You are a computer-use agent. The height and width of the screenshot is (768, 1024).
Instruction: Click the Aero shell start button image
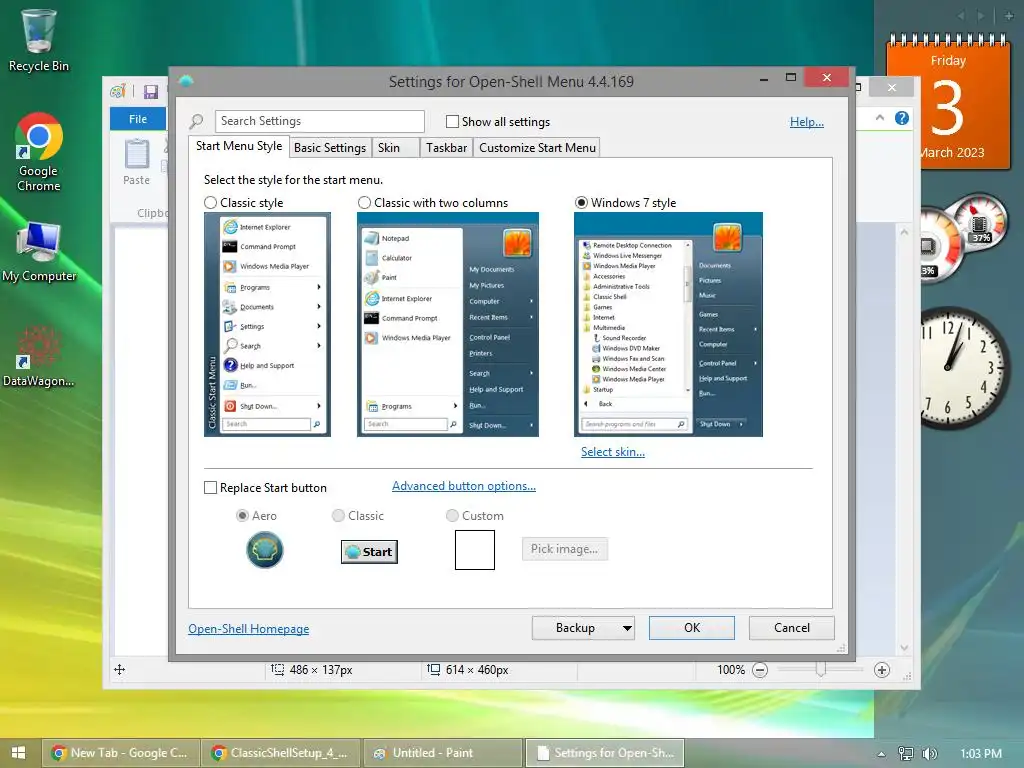(x=264, y=550)
